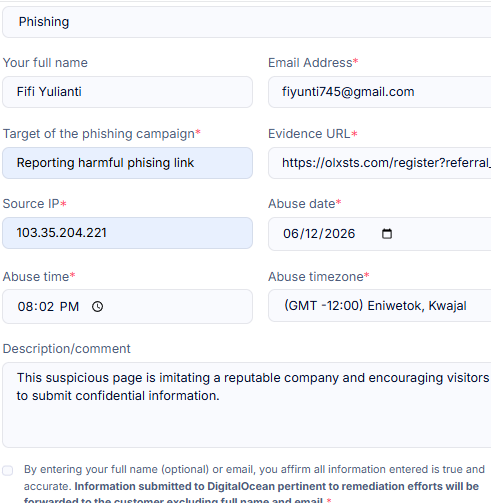Image resolution: width=491 pixels, height=503 pixels.
Task: Click the Description/comment text area
Action: pos(247,405)
